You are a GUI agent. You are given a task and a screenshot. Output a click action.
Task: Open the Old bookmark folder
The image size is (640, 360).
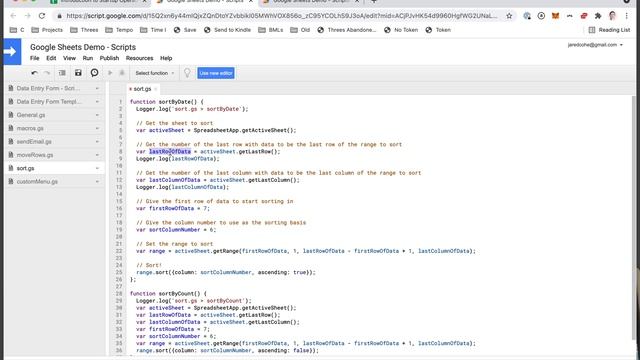point(300,30)
